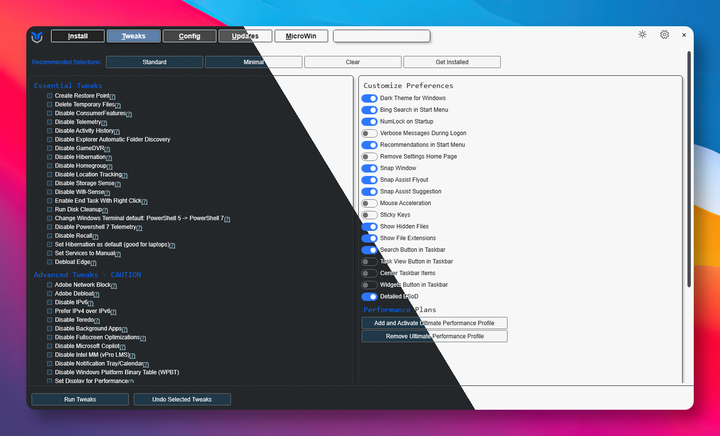Check Disable Telemetry checkbox
The width and height of the screenshot is (720, 436).
(49, 122)
